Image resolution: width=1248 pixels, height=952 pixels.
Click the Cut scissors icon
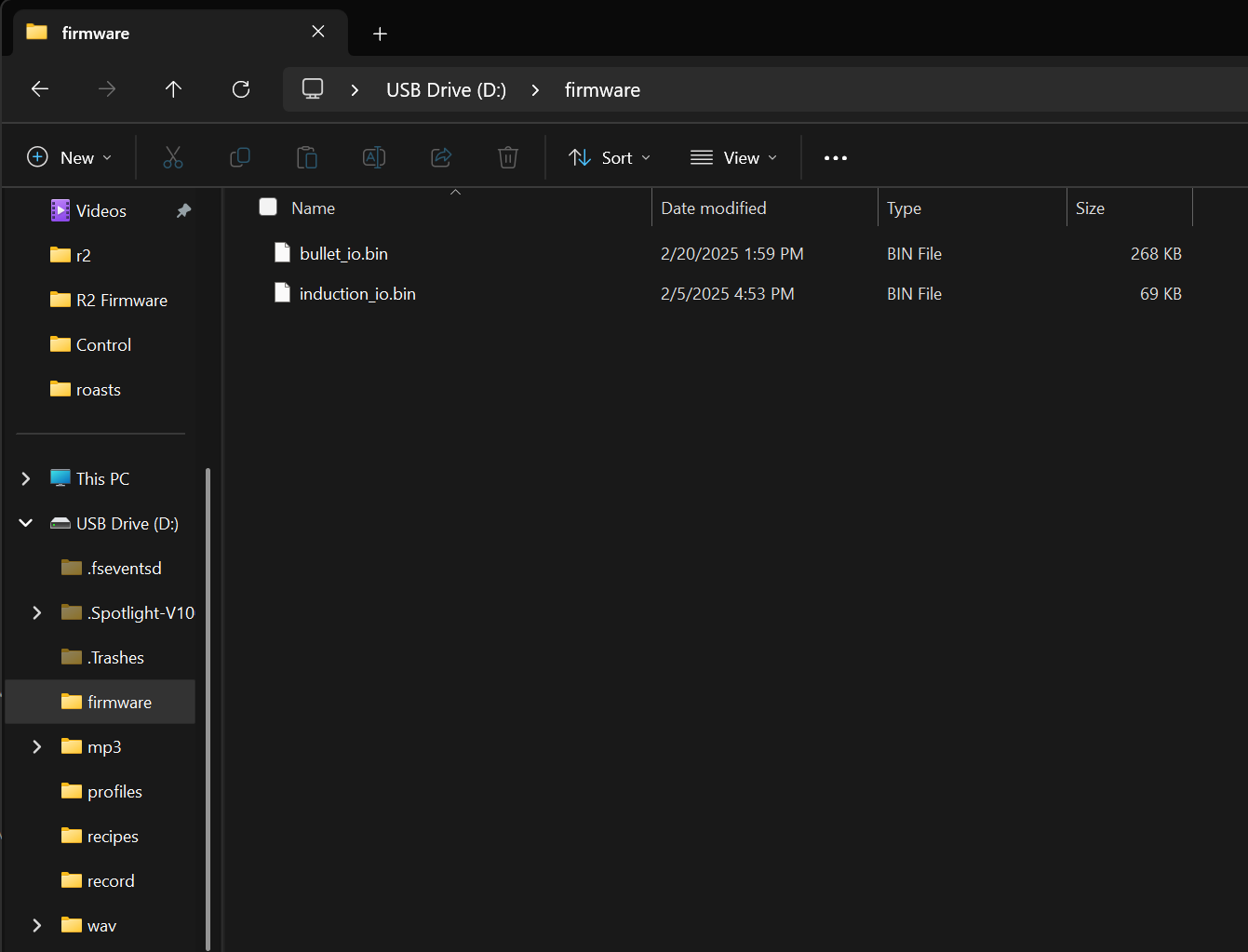point(173,157)
